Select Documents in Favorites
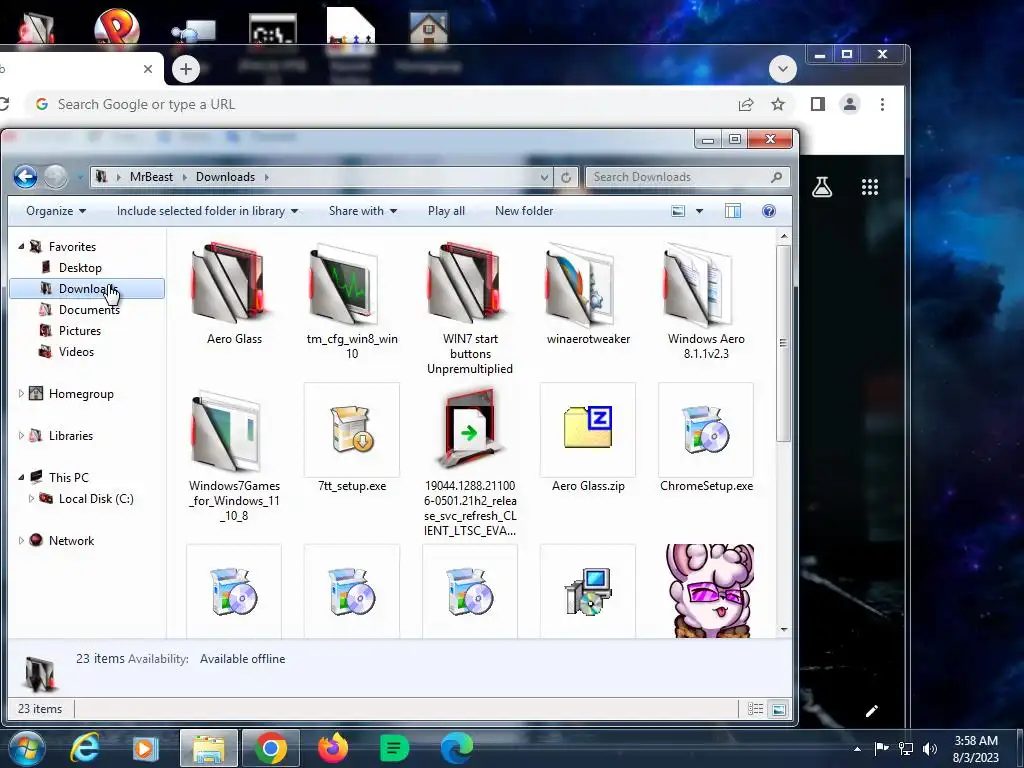1024x768 pixels. point(89,310)
